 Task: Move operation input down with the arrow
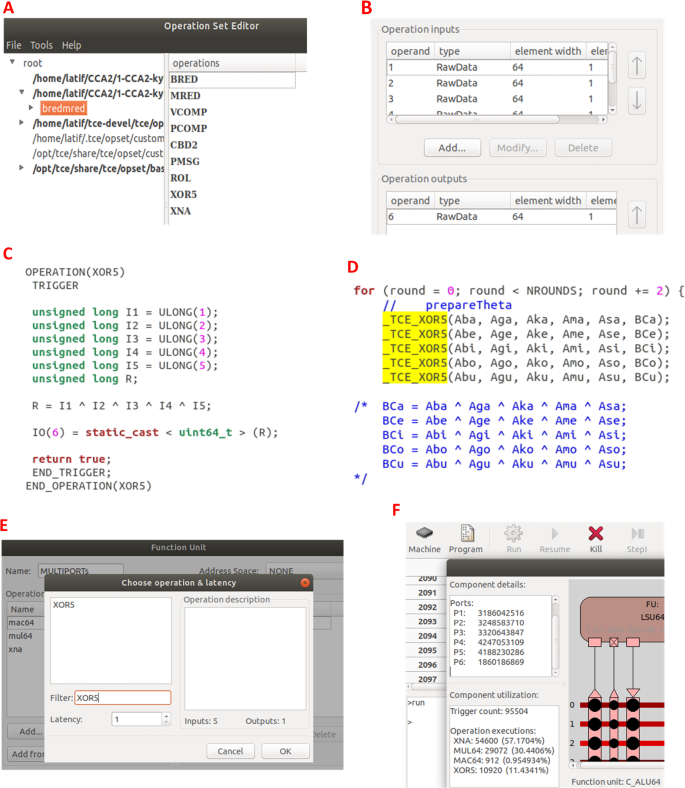click(637, 100)
